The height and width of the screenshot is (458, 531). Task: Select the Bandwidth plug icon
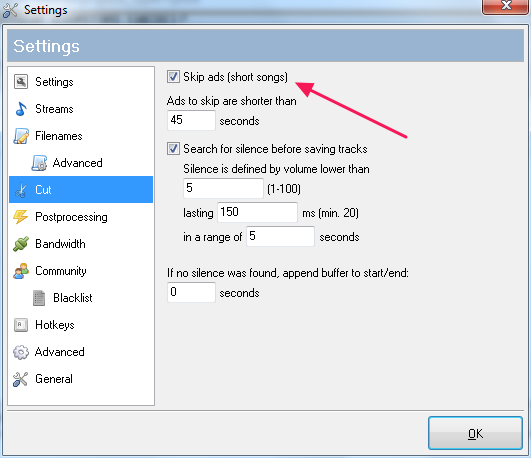21,244
